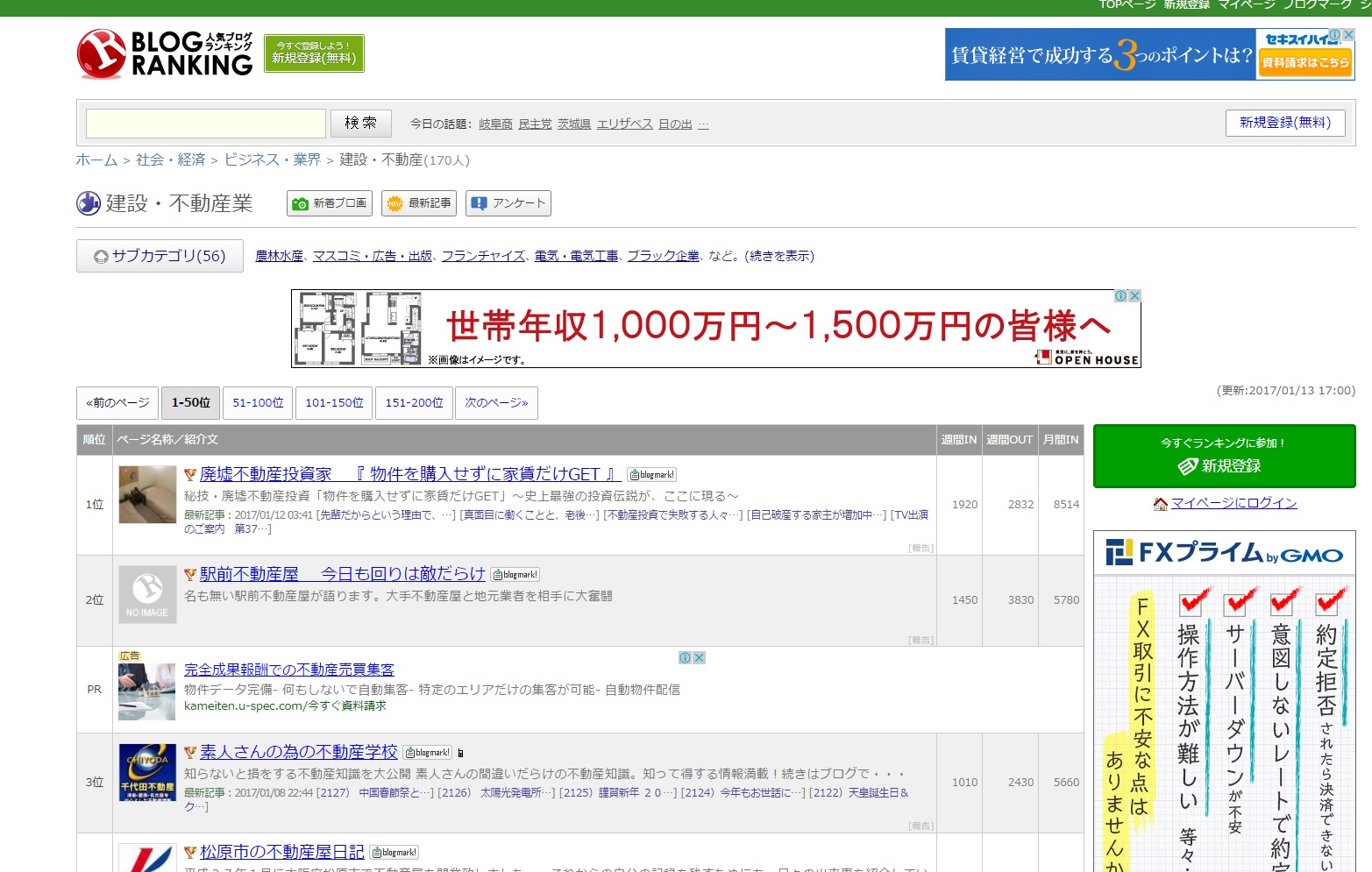Click the サブカテゴリ circle icon
The height and width of the screenshot is (872, 1372).
point(100,255)
